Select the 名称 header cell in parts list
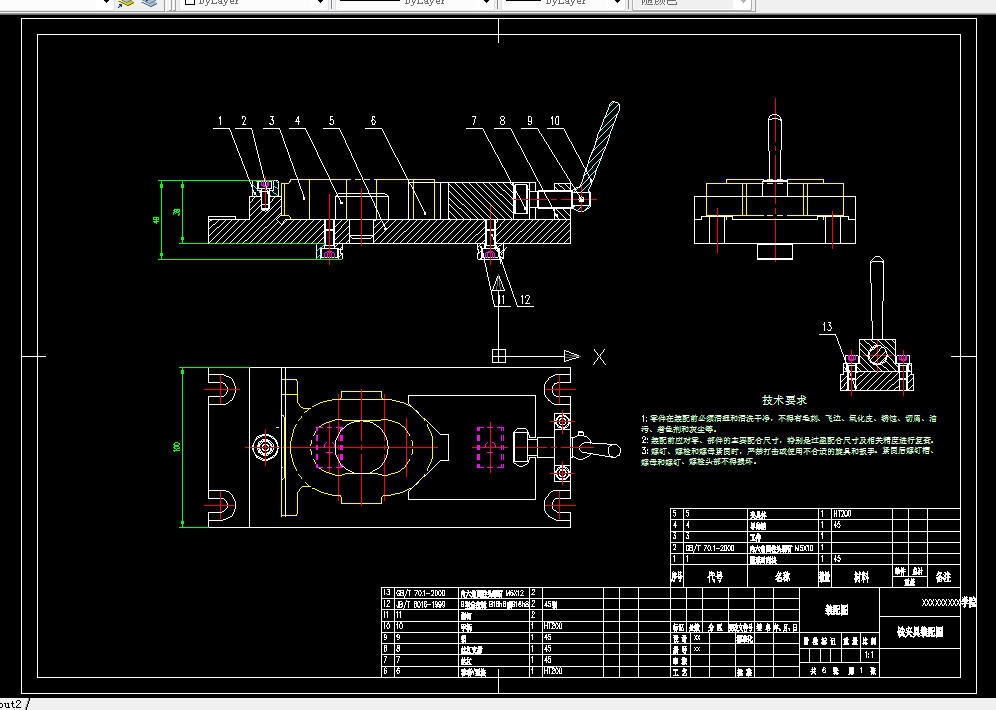This screenshot has height=710, width=996. click(783, 577)
